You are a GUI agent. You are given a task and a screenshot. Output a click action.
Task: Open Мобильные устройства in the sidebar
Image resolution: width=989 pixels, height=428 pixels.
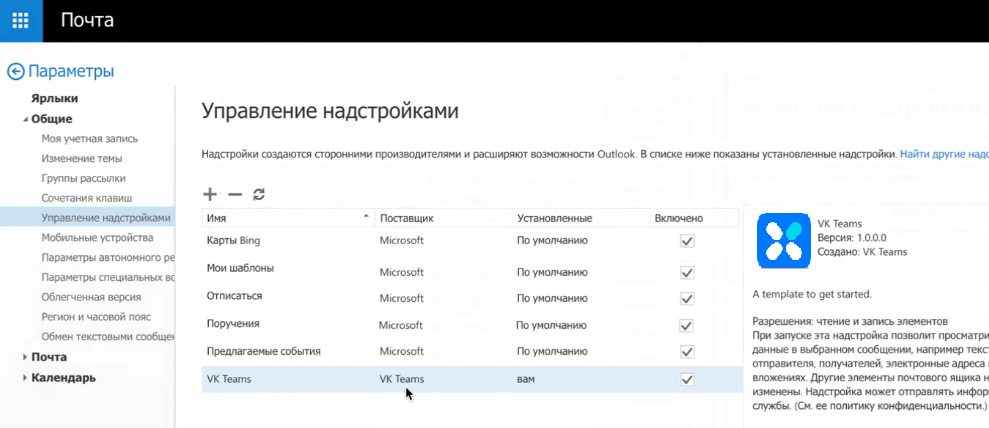click(96, 238)
